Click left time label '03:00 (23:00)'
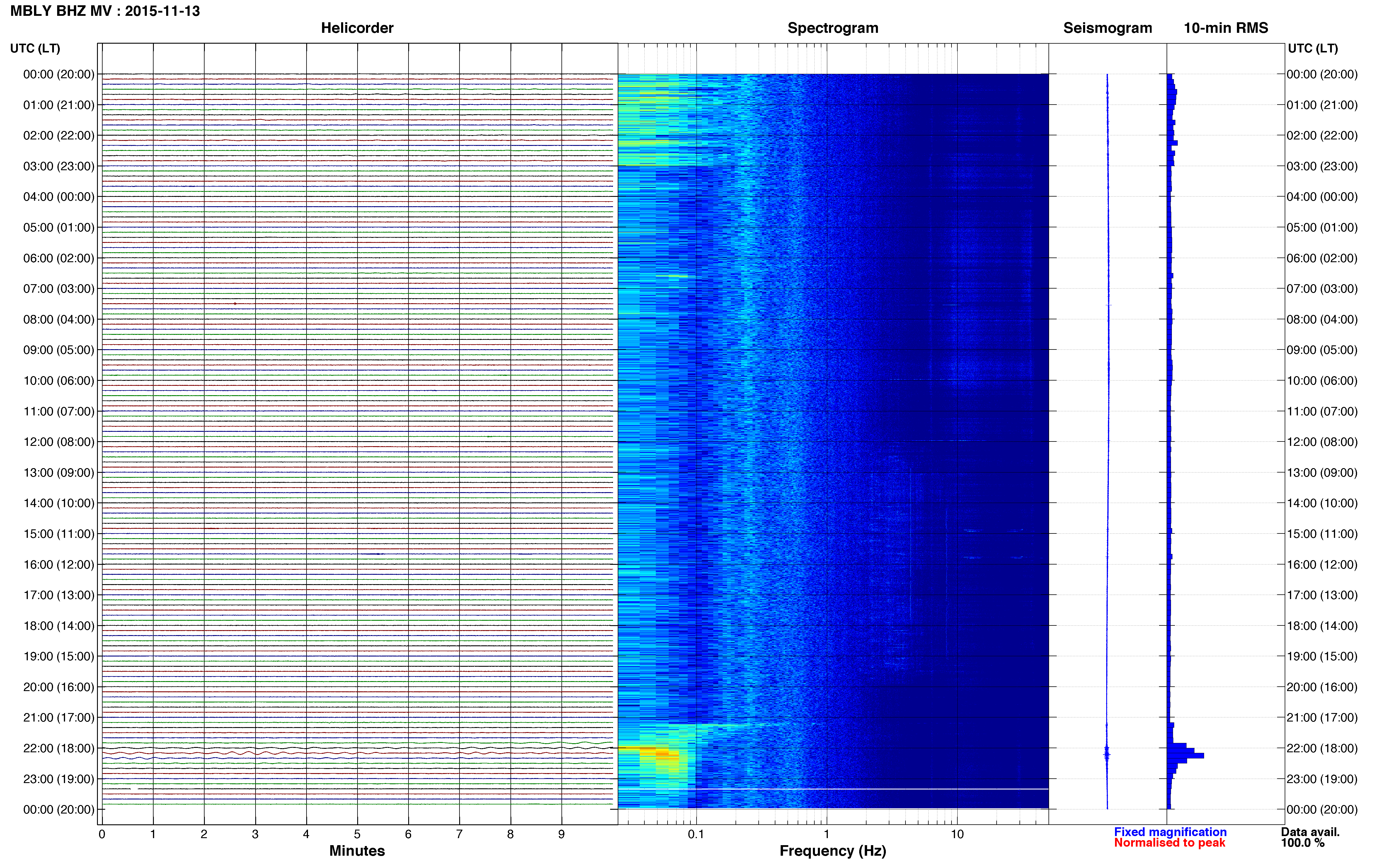 [59, 166]
